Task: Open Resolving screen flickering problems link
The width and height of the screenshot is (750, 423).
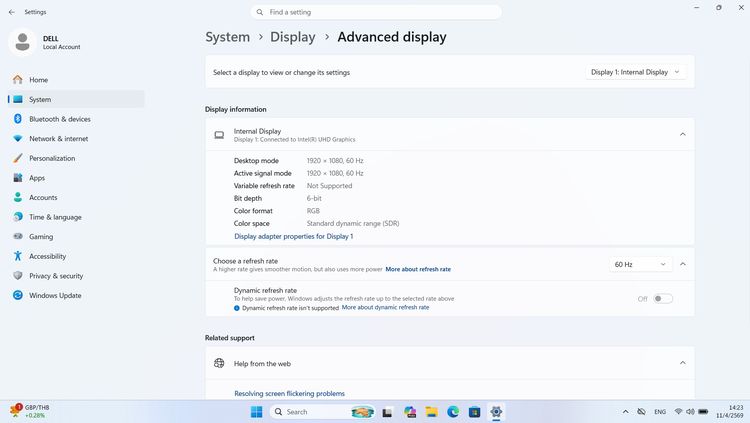Action: point(289,393)
